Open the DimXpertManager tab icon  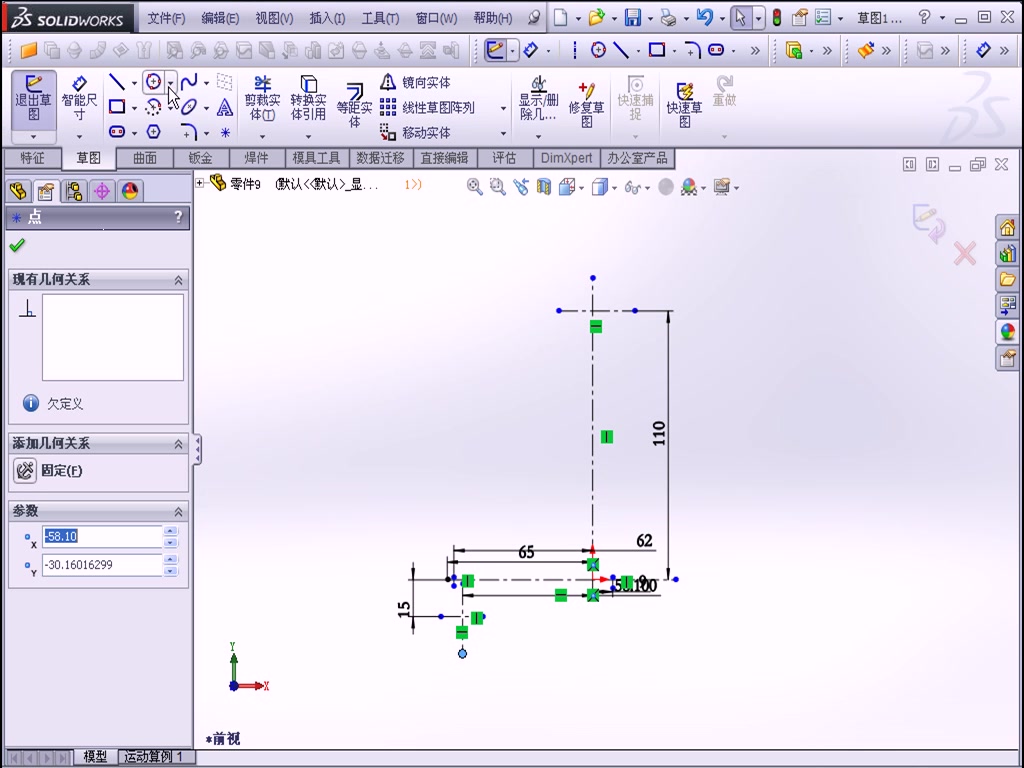pos(102,191)
